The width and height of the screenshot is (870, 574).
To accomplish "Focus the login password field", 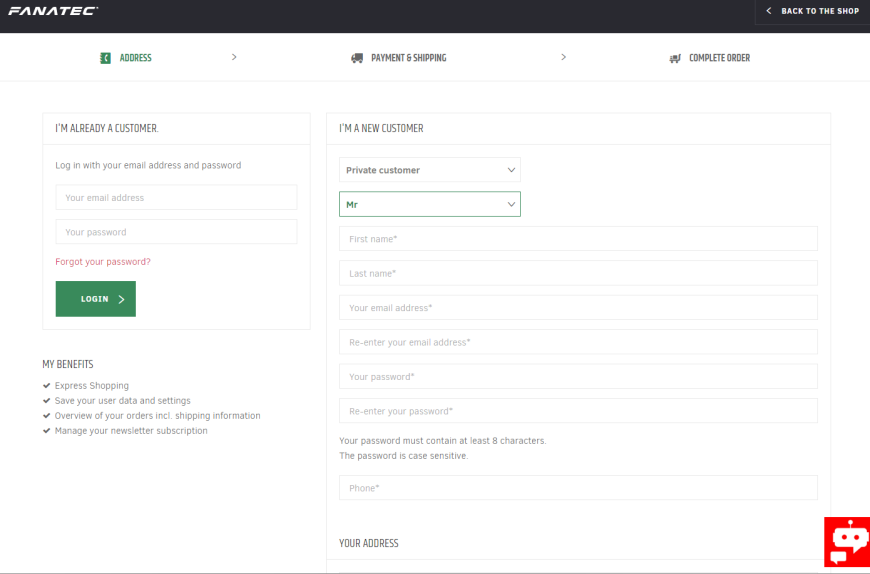I will tap(176, 232).
